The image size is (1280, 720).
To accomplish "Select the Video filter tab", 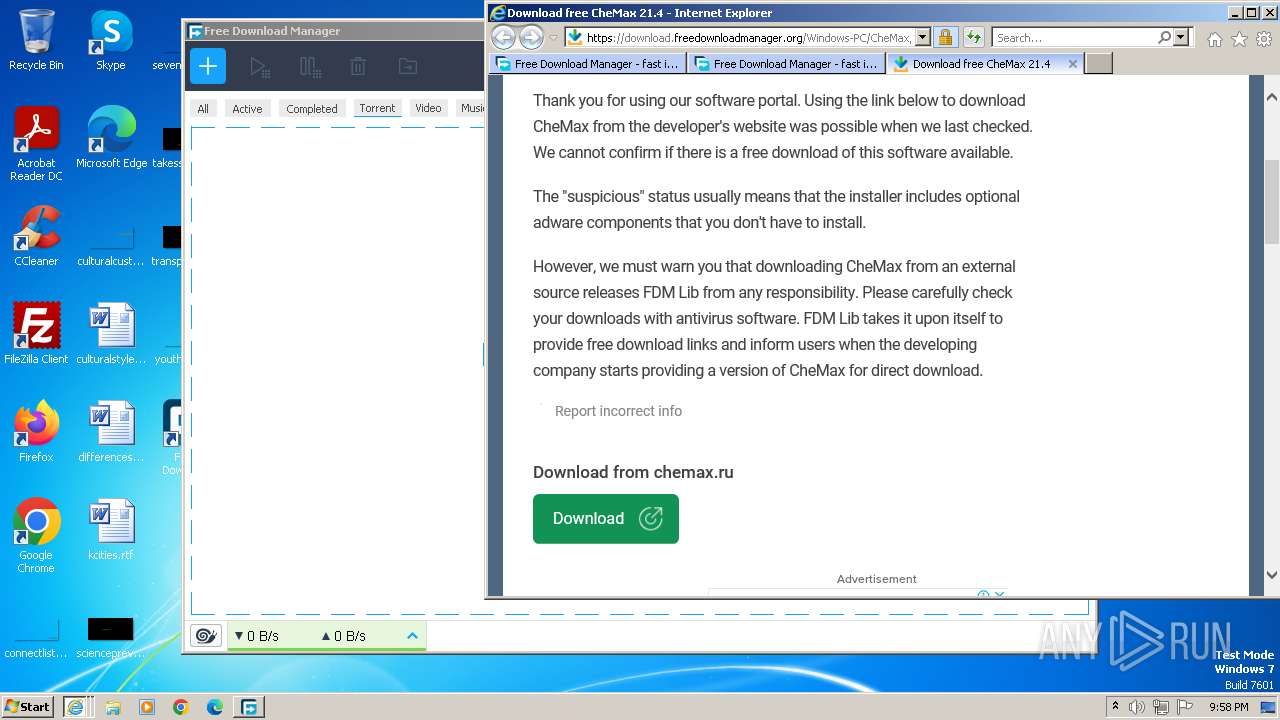I will tap(428, 108).
